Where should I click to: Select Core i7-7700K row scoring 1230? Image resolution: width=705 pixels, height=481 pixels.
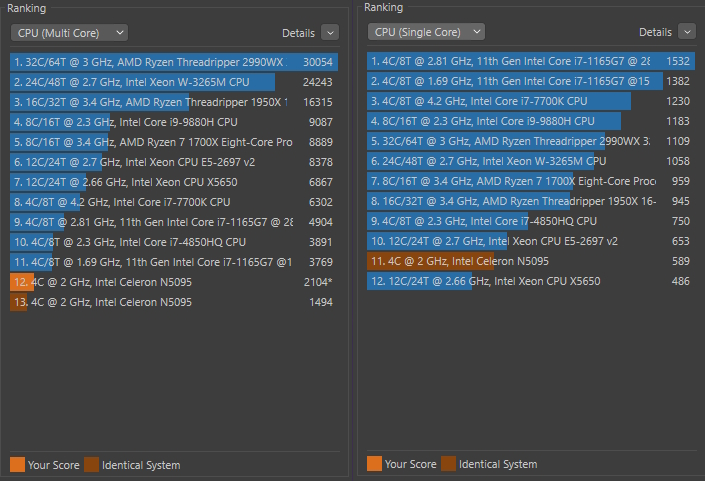pos(531,101)
